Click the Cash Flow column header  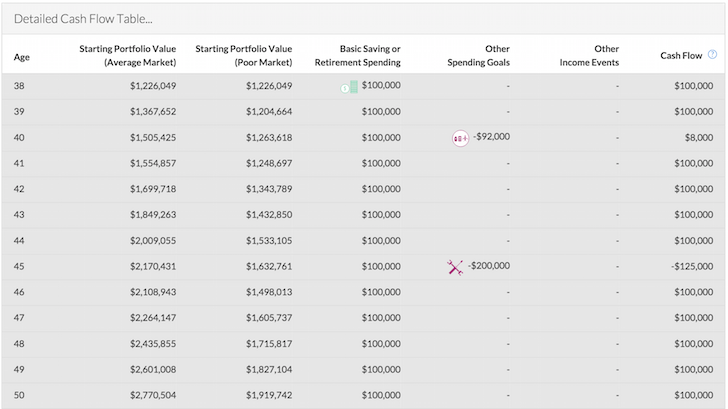(x=681, y=55)
